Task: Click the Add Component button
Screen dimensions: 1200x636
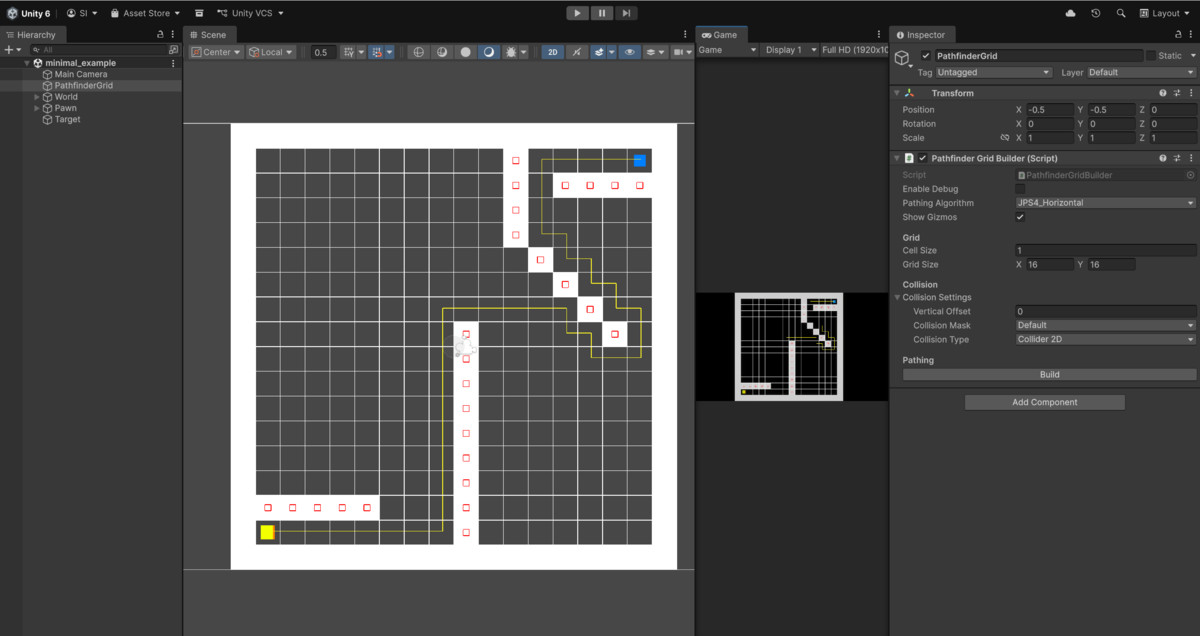Action: (x=1044, y=401)
